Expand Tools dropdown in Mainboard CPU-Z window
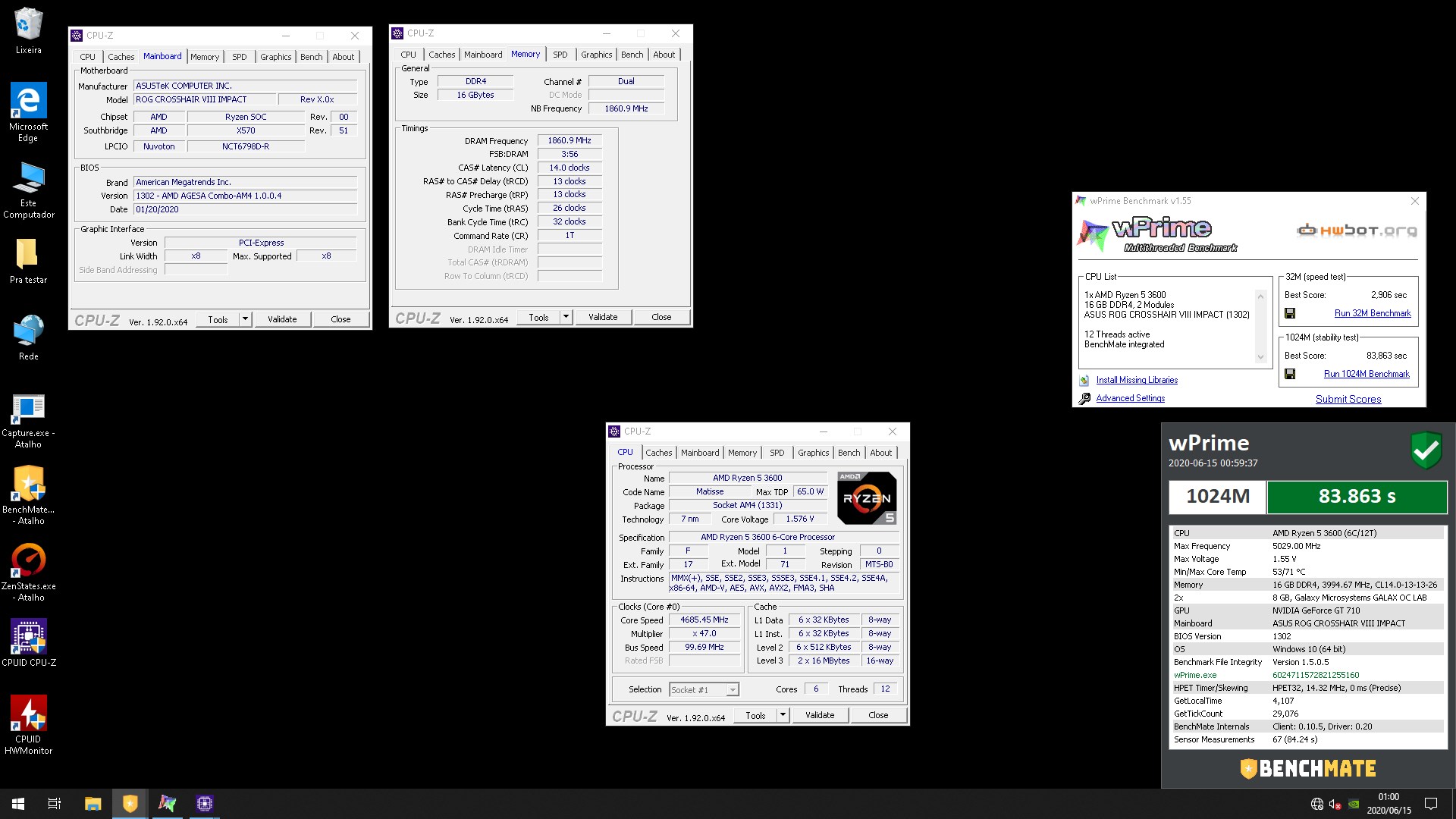 245,319
